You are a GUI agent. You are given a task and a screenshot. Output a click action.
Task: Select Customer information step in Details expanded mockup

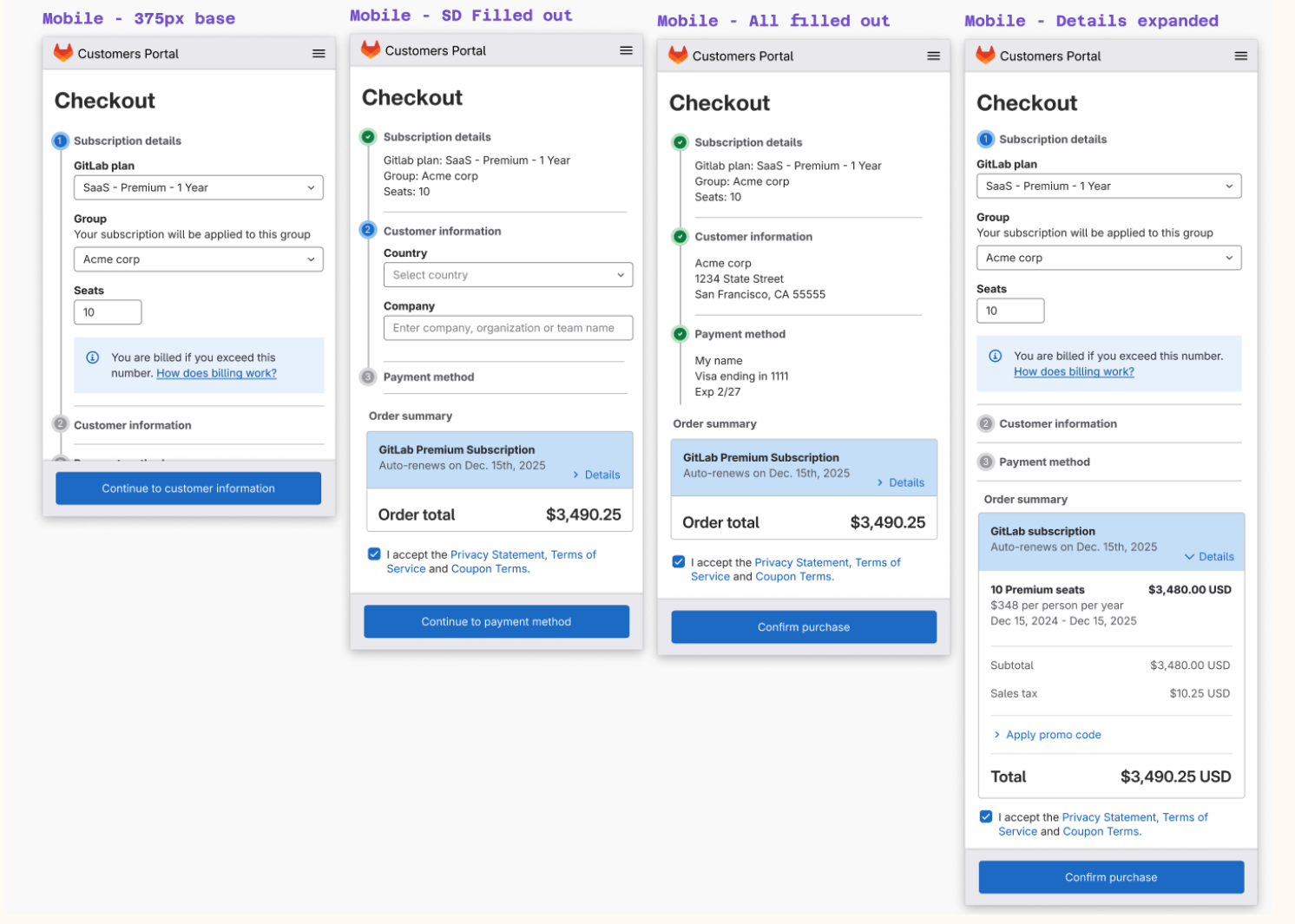pyautogui.click(x=1058, y=423)
